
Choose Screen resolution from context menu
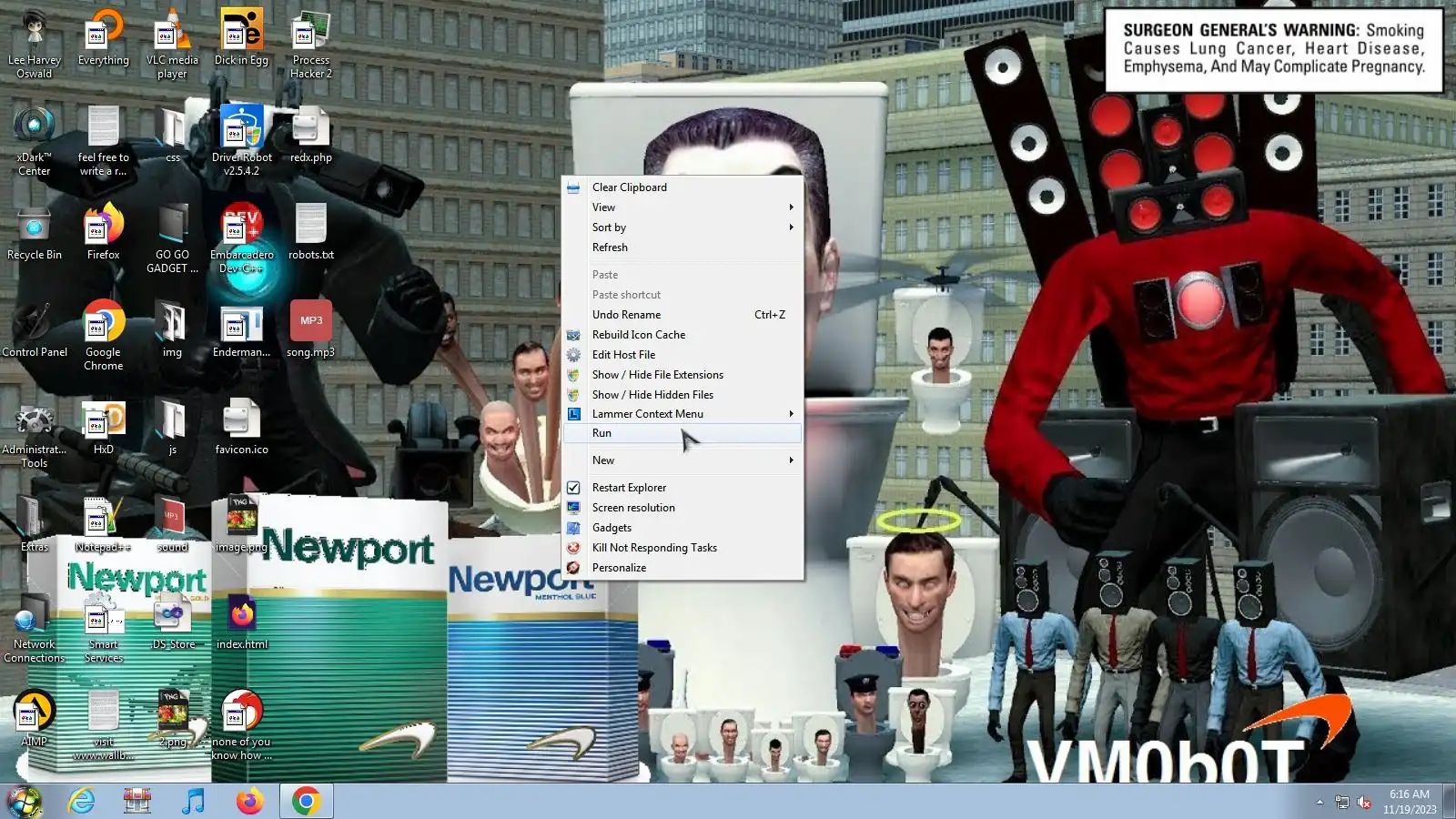tap(682, 508)
